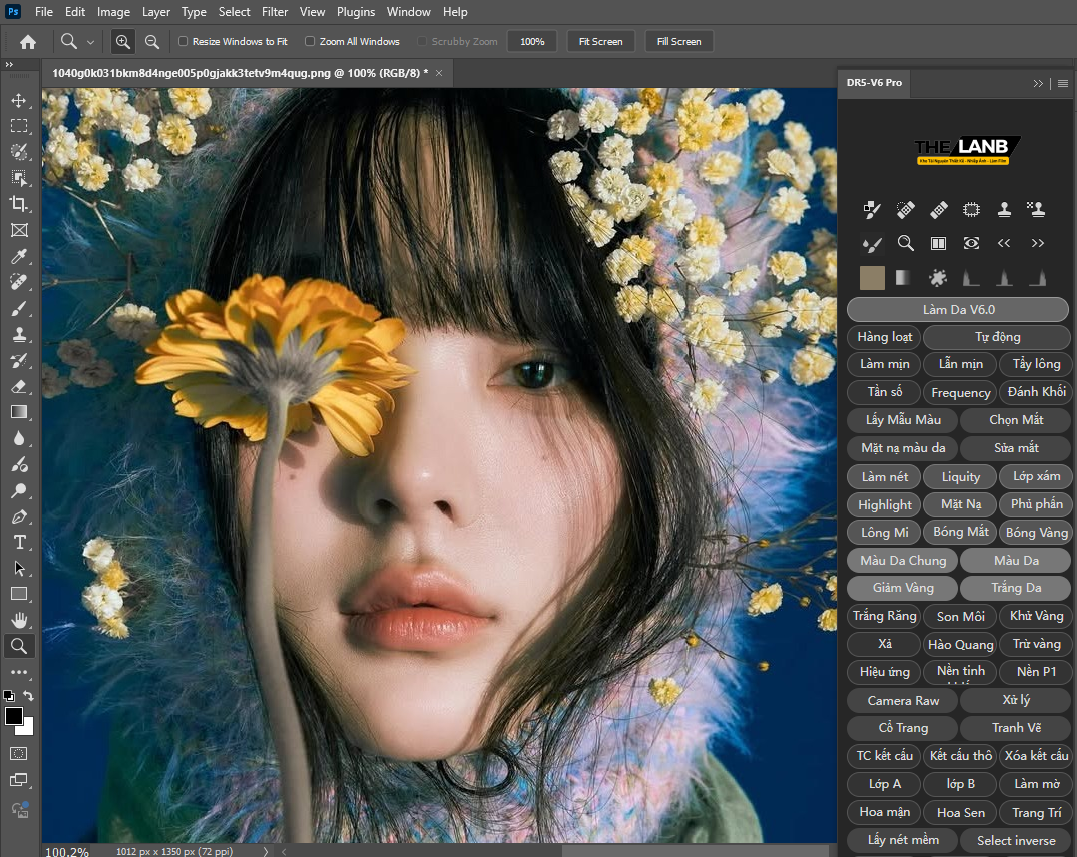Enable the Resize Windows to Fit checkbox
This screenshot has height=857, width=1077.
point(183,41)
